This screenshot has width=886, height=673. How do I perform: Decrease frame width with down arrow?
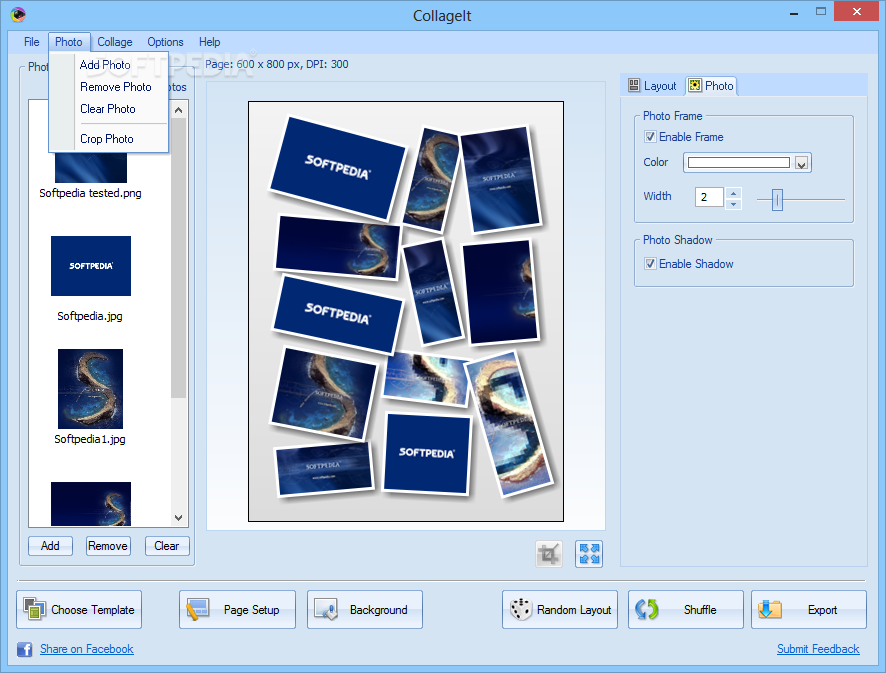tap(733, 203)
